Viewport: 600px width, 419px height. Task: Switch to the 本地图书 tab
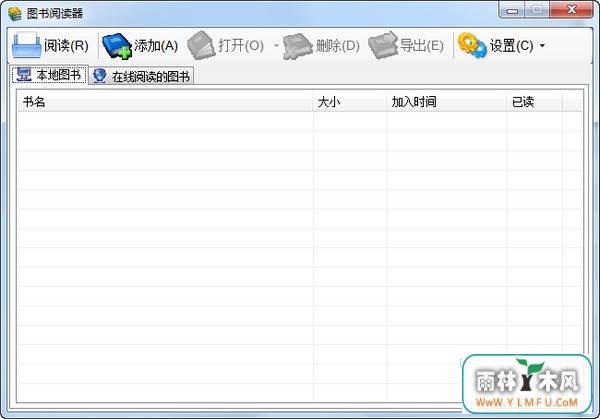(50, 75)
